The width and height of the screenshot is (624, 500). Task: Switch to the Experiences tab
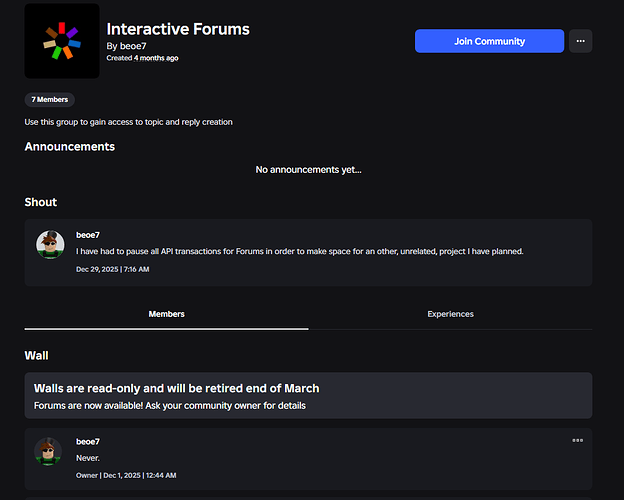tap(450, 314)
